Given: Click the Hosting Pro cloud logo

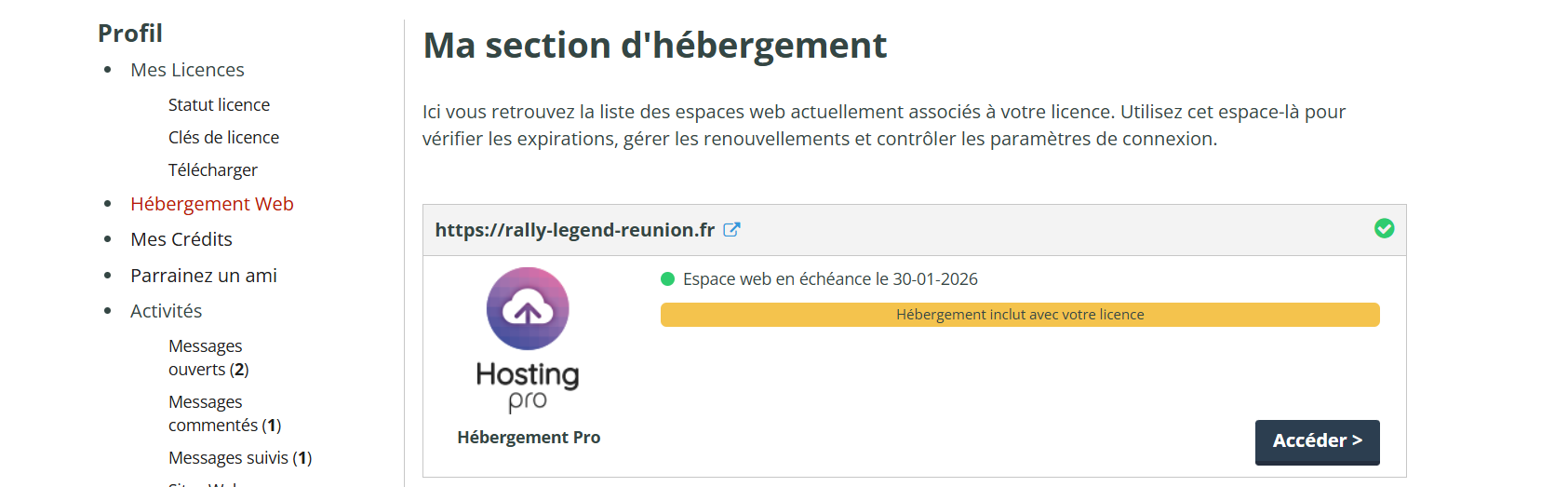Looking at the screenshot, I should click(528, 309).
